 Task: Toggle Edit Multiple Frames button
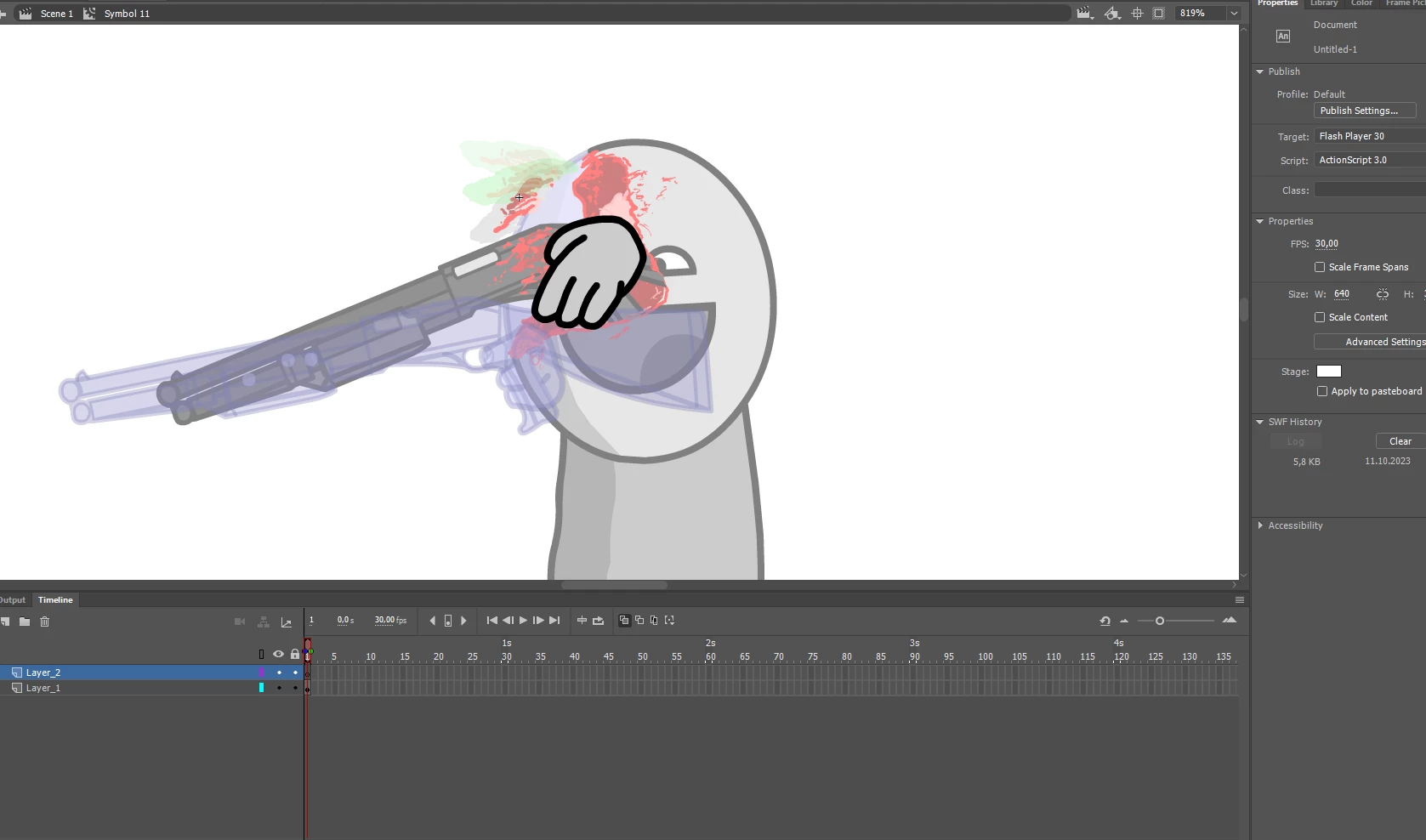(654, 621)
